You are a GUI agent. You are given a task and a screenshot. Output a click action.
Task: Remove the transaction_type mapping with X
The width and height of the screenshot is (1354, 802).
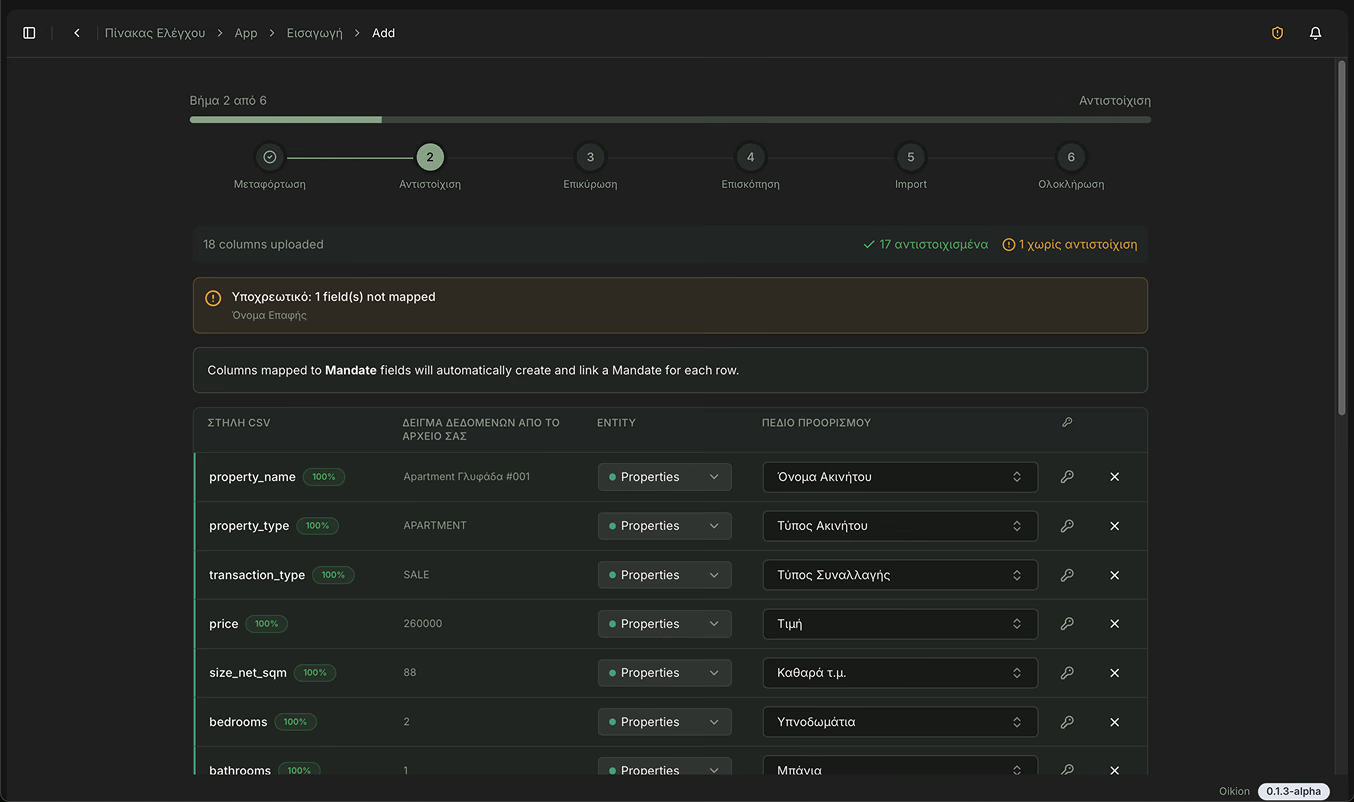click(x=1115, y=575)
